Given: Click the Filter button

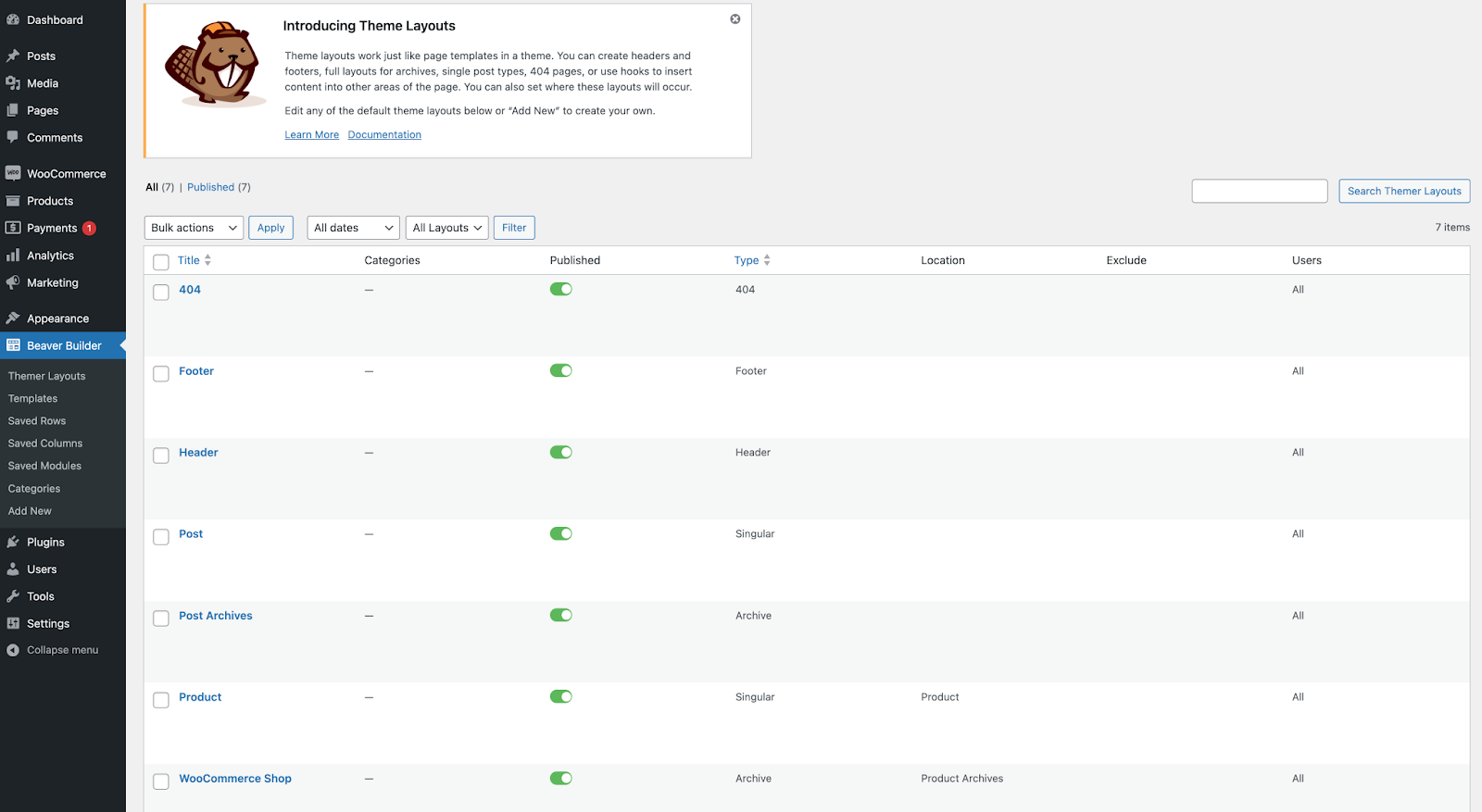Looking at the screenshot, I should [x=514, y=228].
